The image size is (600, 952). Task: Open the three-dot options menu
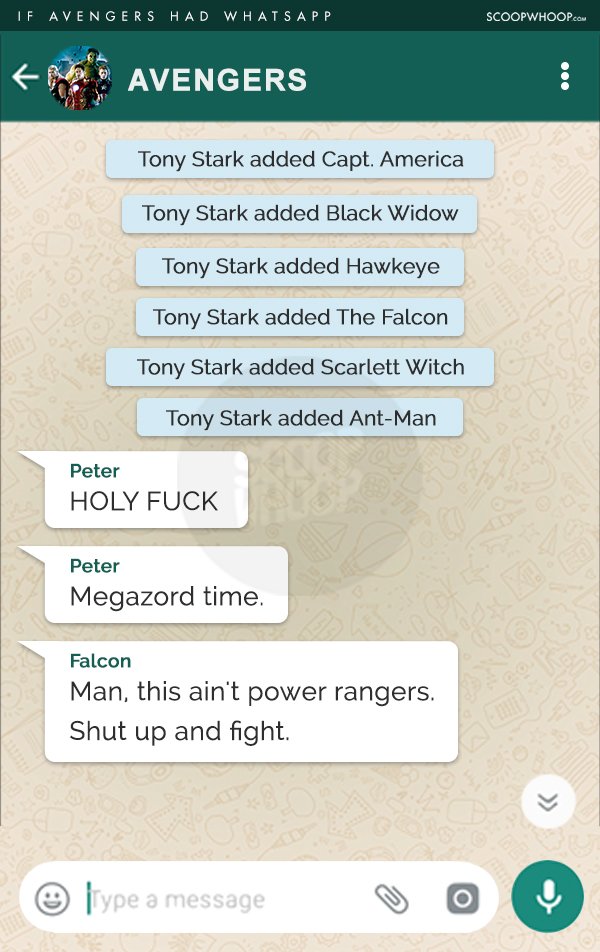coord(565,76)
